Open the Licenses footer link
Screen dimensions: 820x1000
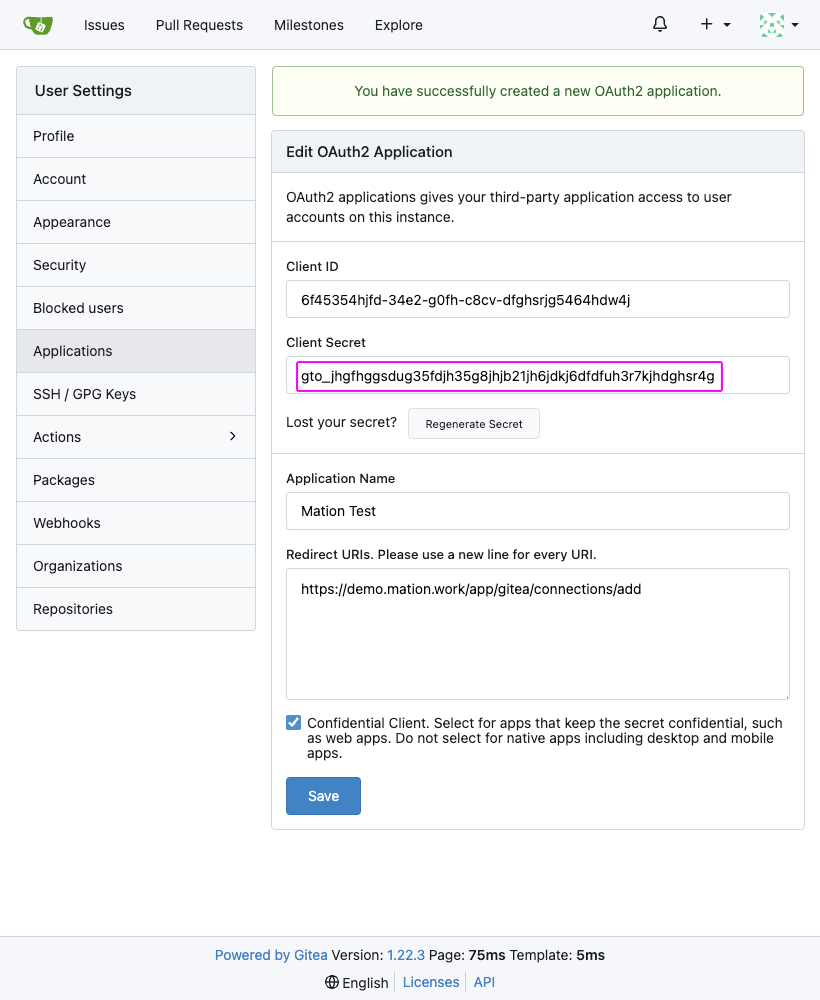431,982
